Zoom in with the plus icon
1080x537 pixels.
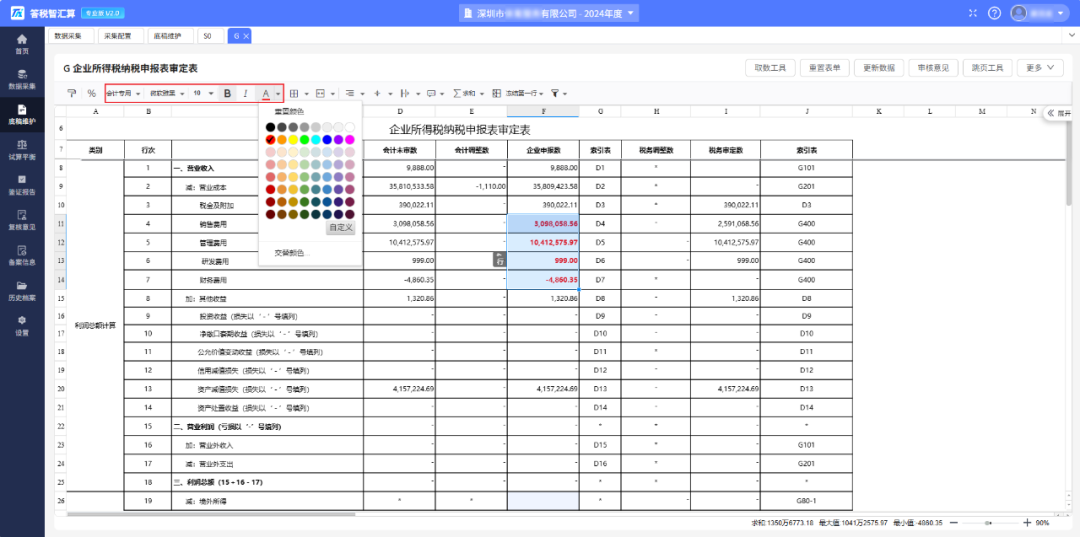(x=1027, y=523)
